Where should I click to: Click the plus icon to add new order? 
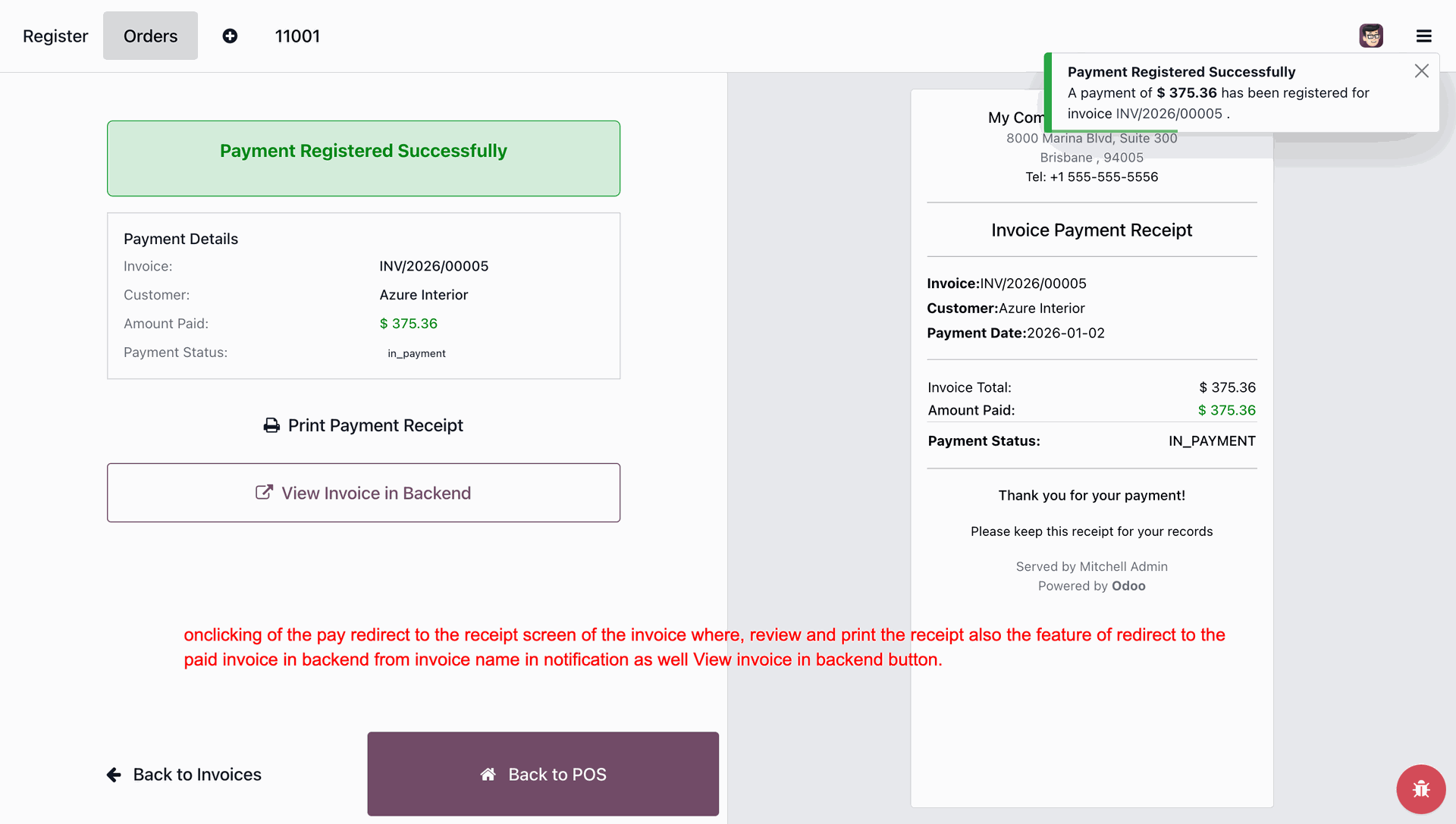tap(230, 36)
